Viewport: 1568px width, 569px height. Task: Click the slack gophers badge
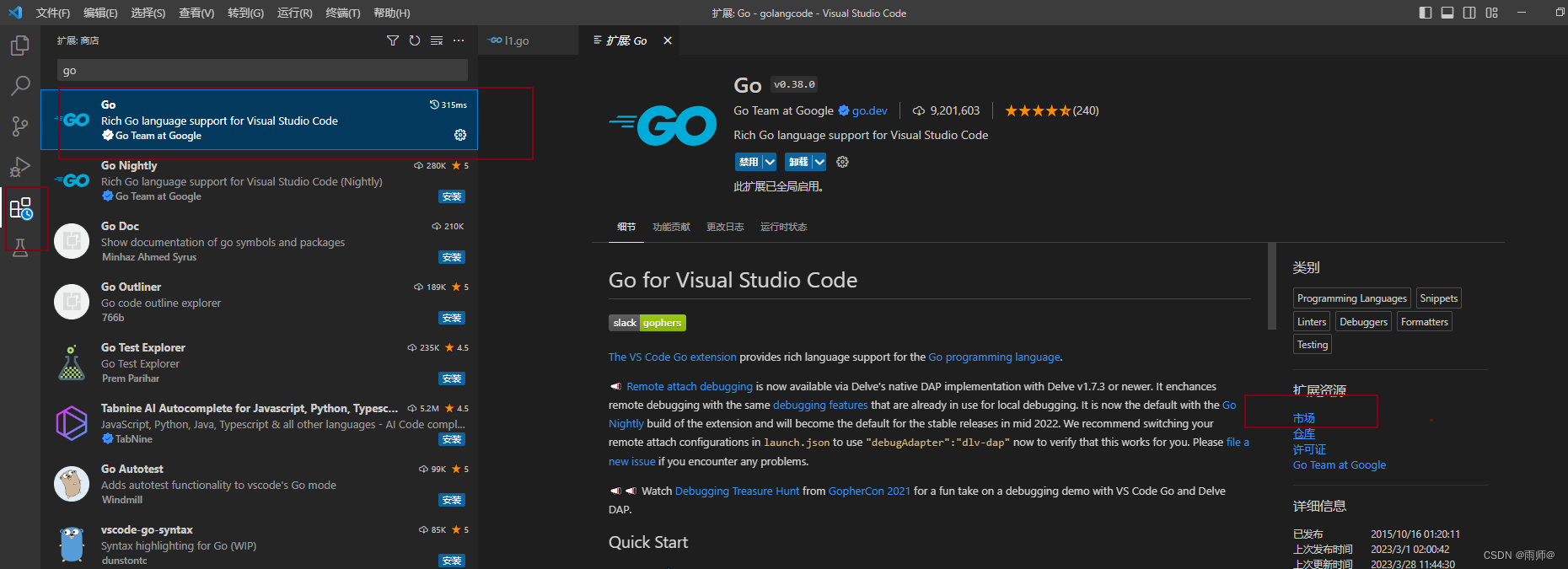pos(647,323)
